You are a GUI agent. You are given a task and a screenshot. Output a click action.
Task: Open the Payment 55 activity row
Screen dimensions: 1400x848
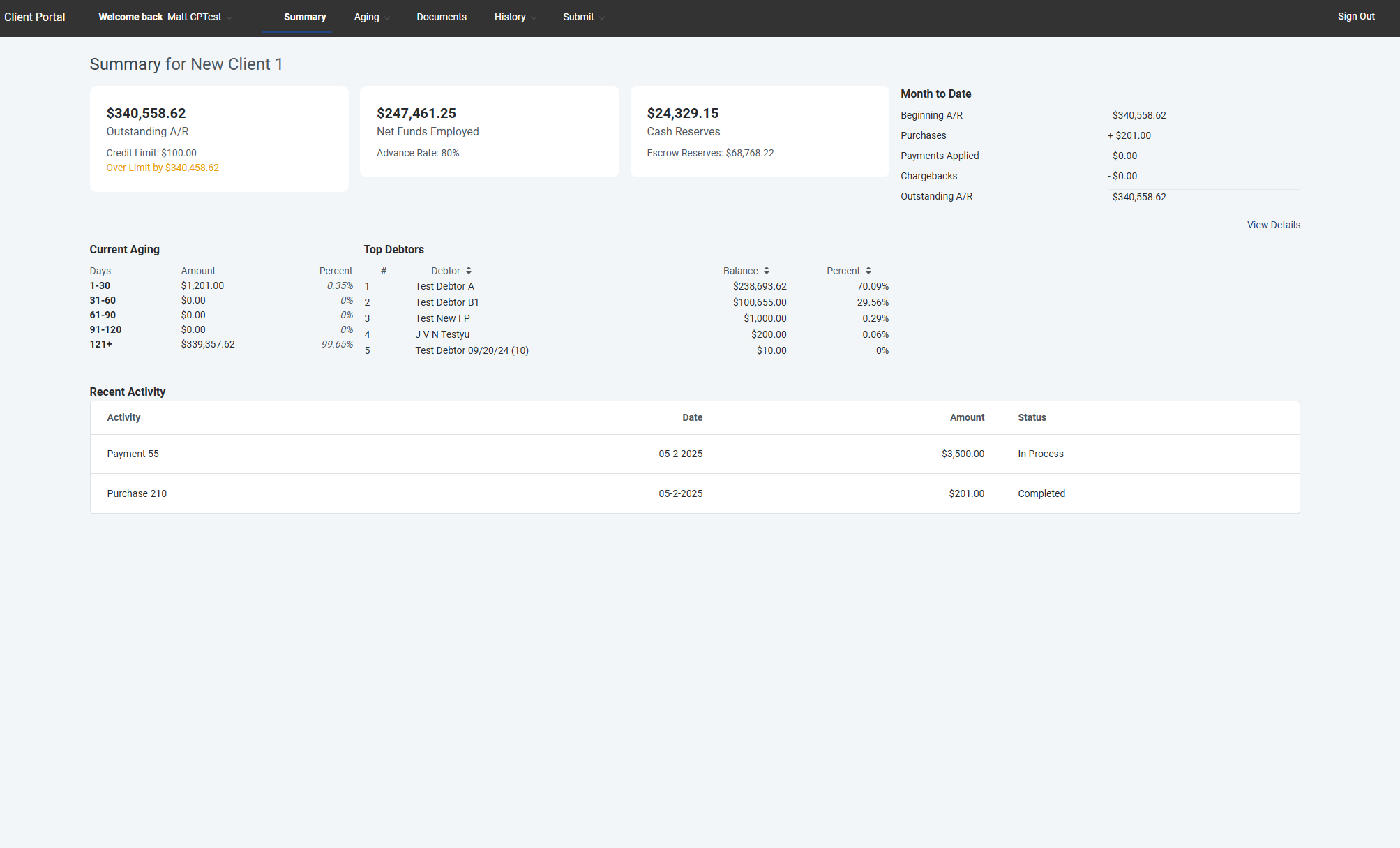(x=133, y=454)
